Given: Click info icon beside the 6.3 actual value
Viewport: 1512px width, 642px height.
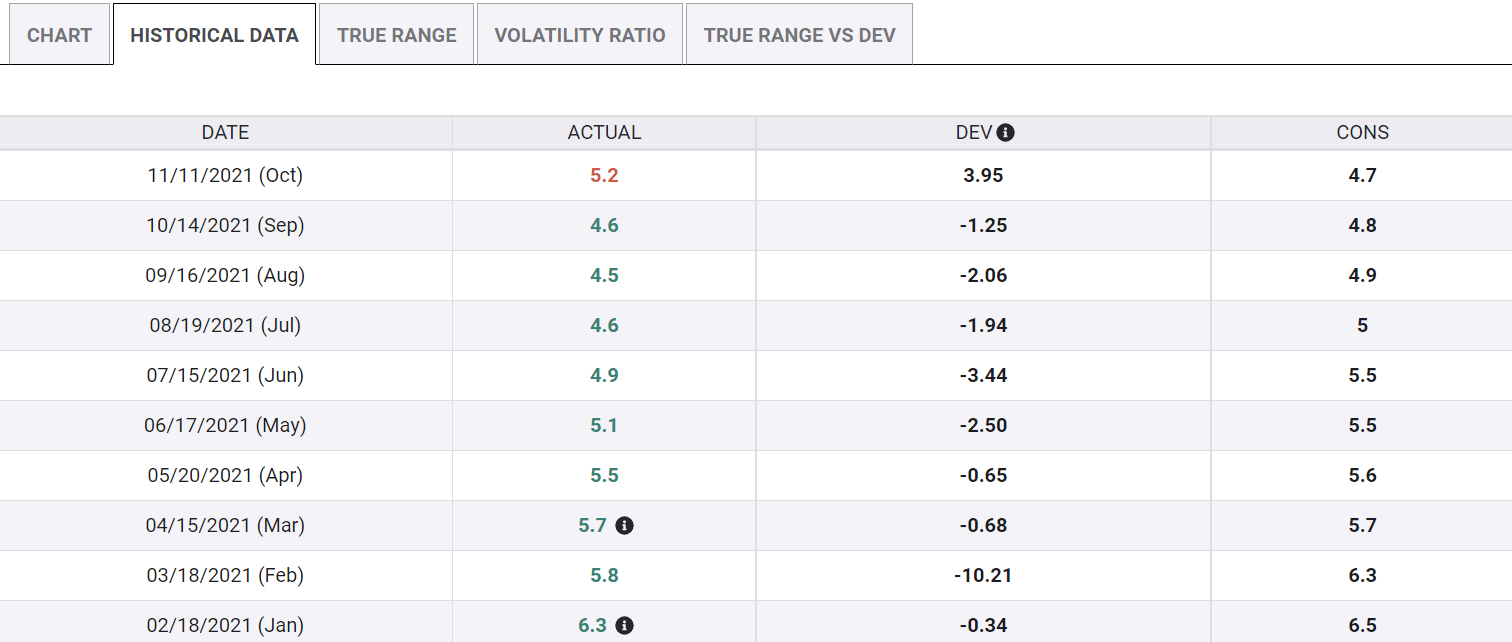Looking at the screenshot, I should 625,625.
